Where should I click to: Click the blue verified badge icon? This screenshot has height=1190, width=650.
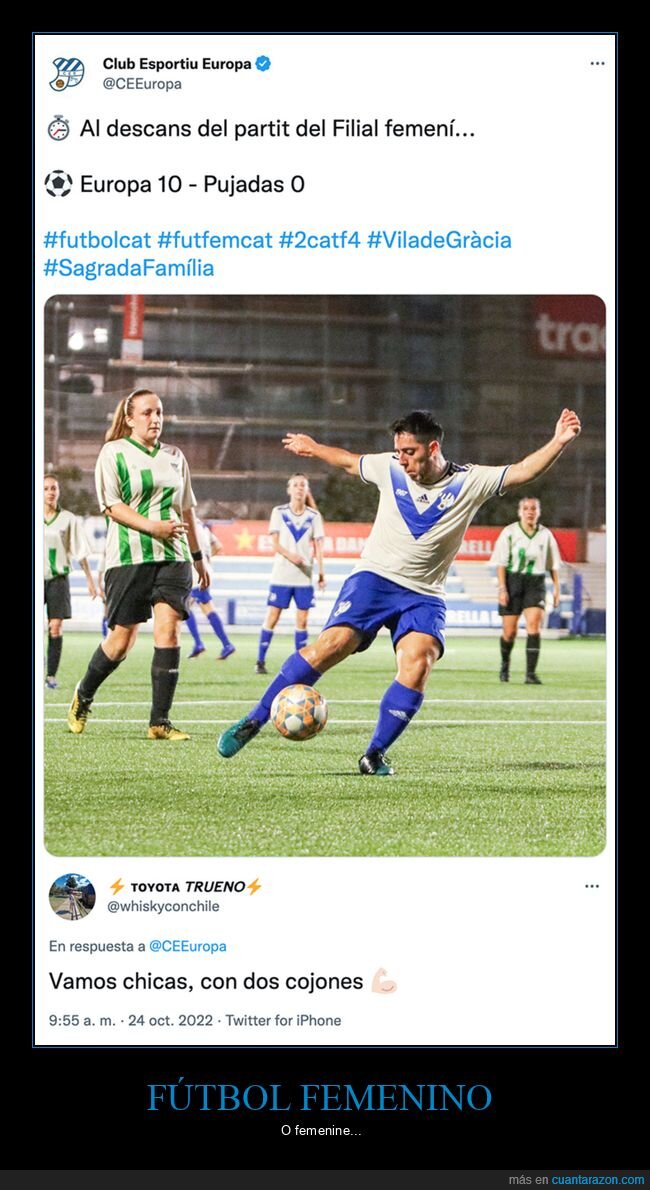[263, 64]
